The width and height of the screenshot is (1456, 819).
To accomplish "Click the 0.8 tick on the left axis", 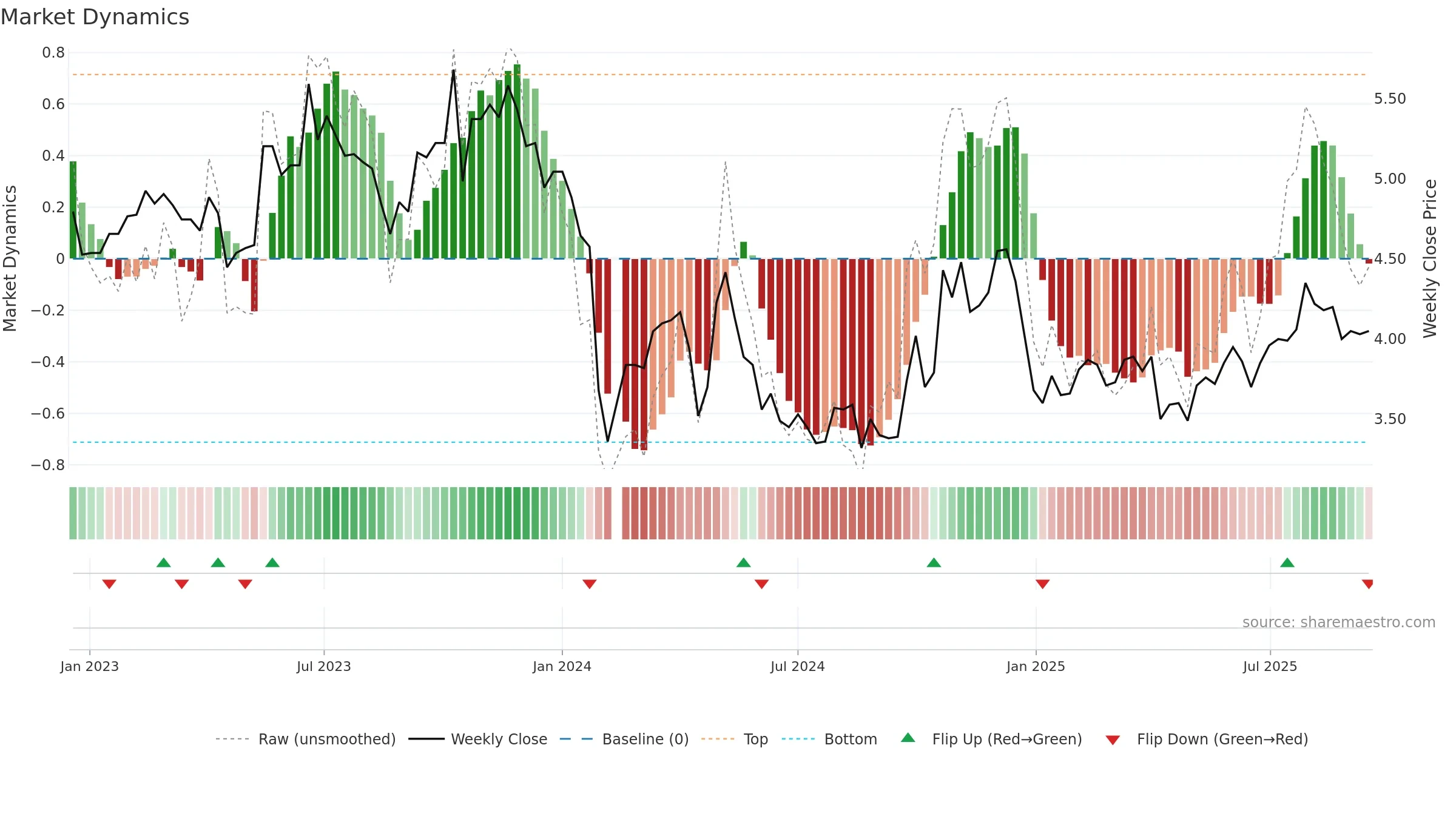I will pyautogui.click(x=53, y=53).
